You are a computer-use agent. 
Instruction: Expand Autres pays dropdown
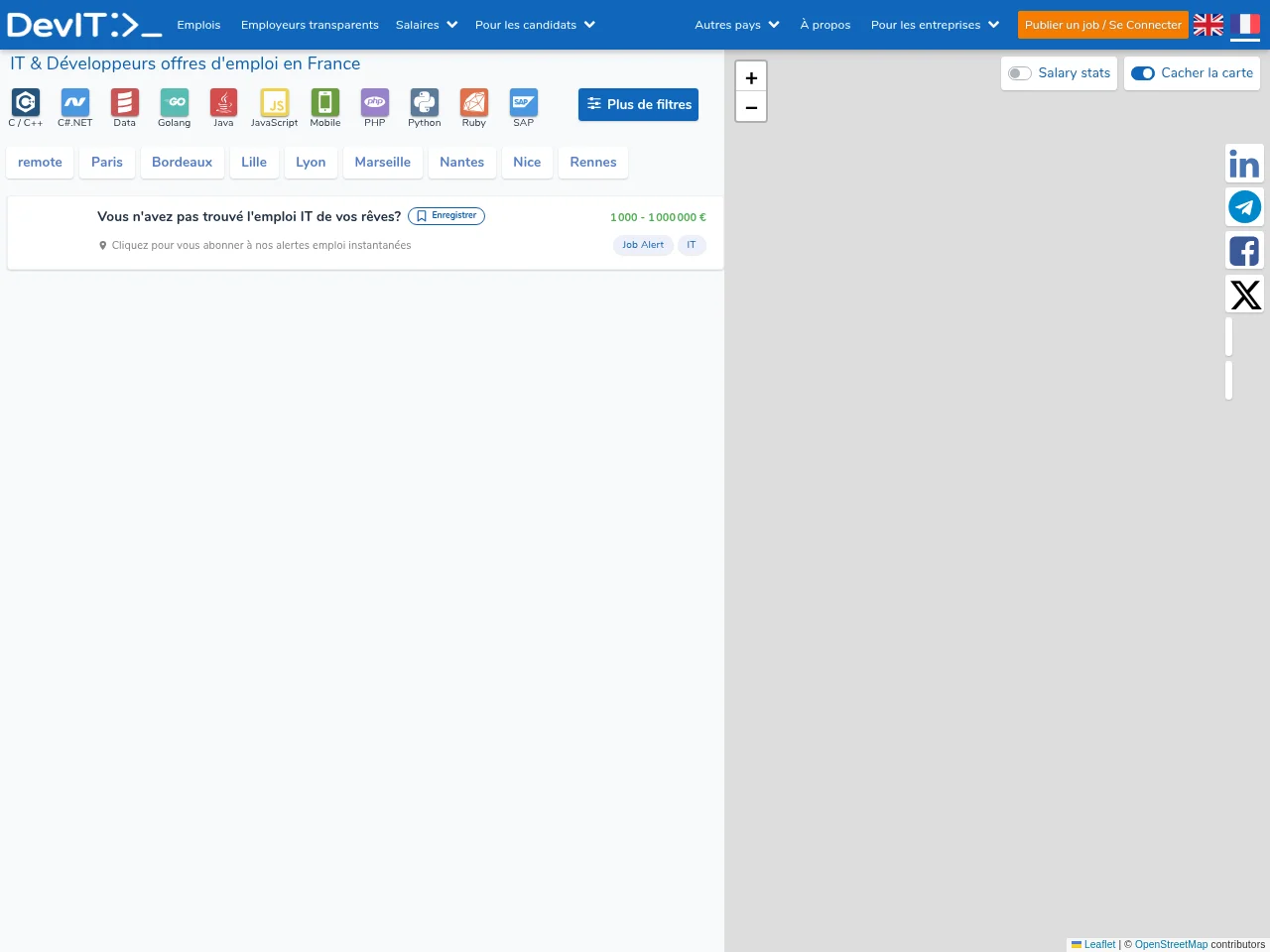click(737, 25)
